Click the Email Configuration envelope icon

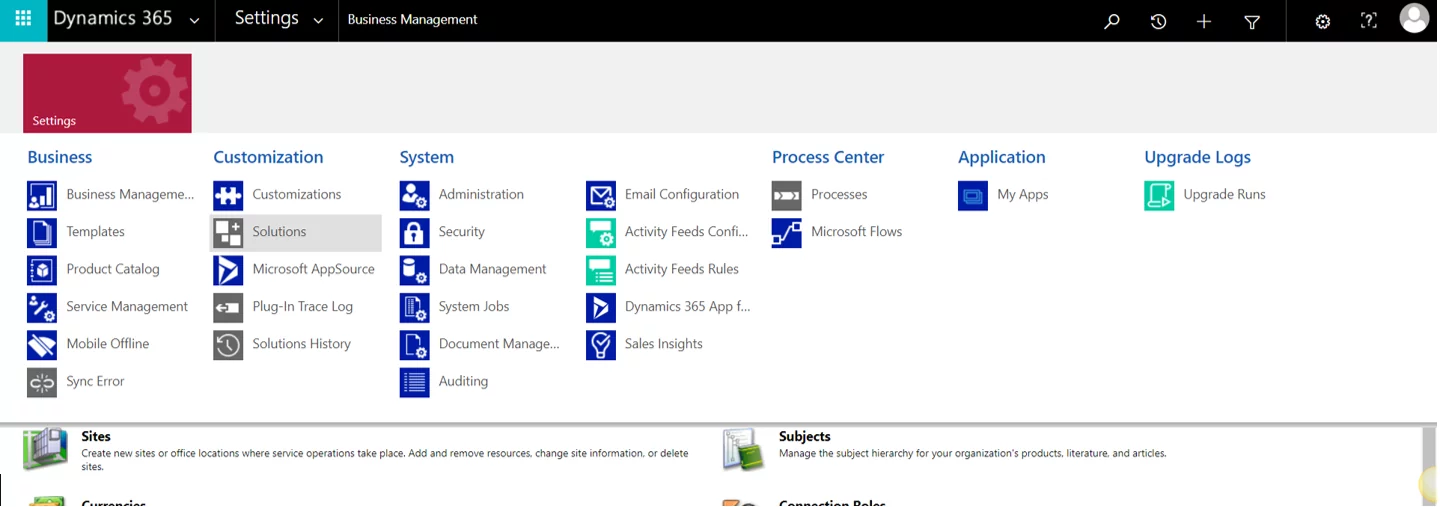point(601,195)
